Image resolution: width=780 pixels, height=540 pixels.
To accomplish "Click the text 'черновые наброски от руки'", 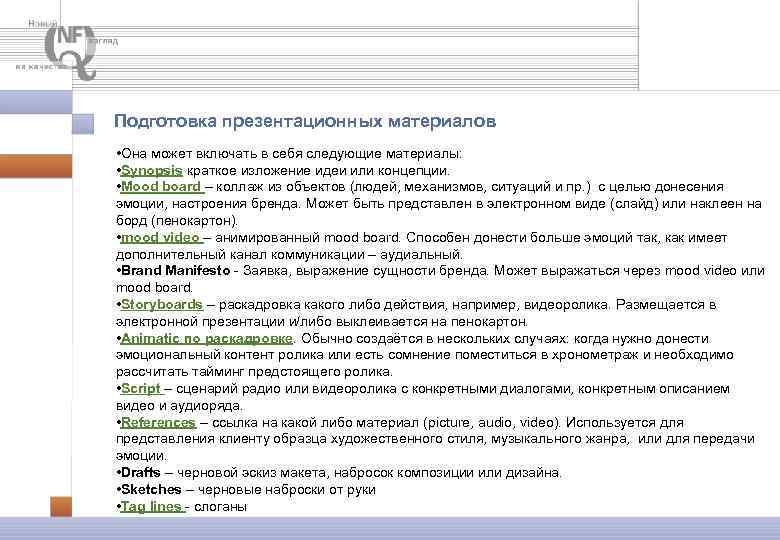I will (x=287, y=490).
